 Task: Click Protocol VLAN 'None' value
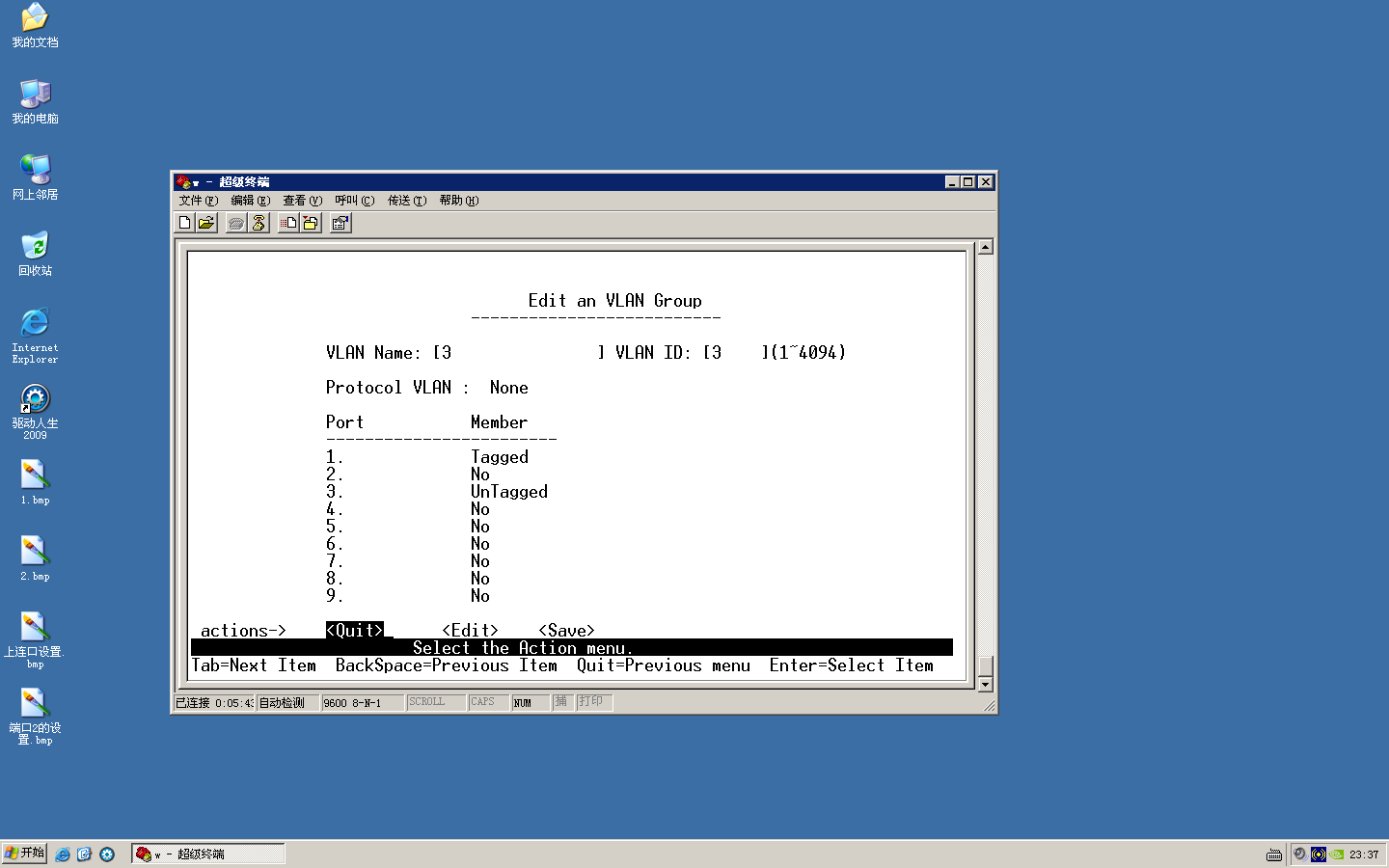[x=508, y=388]
